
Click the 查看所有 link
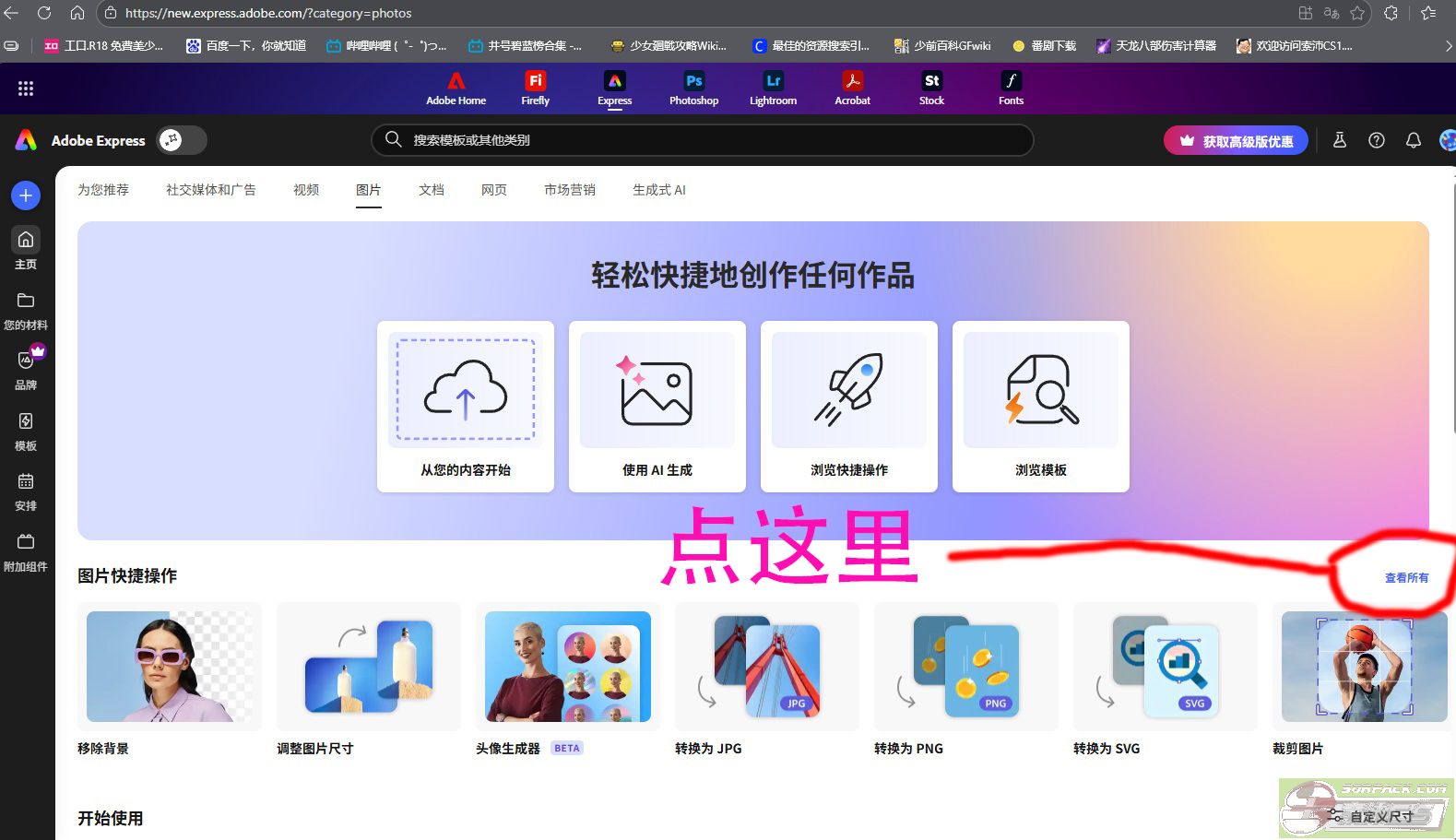1406,578
